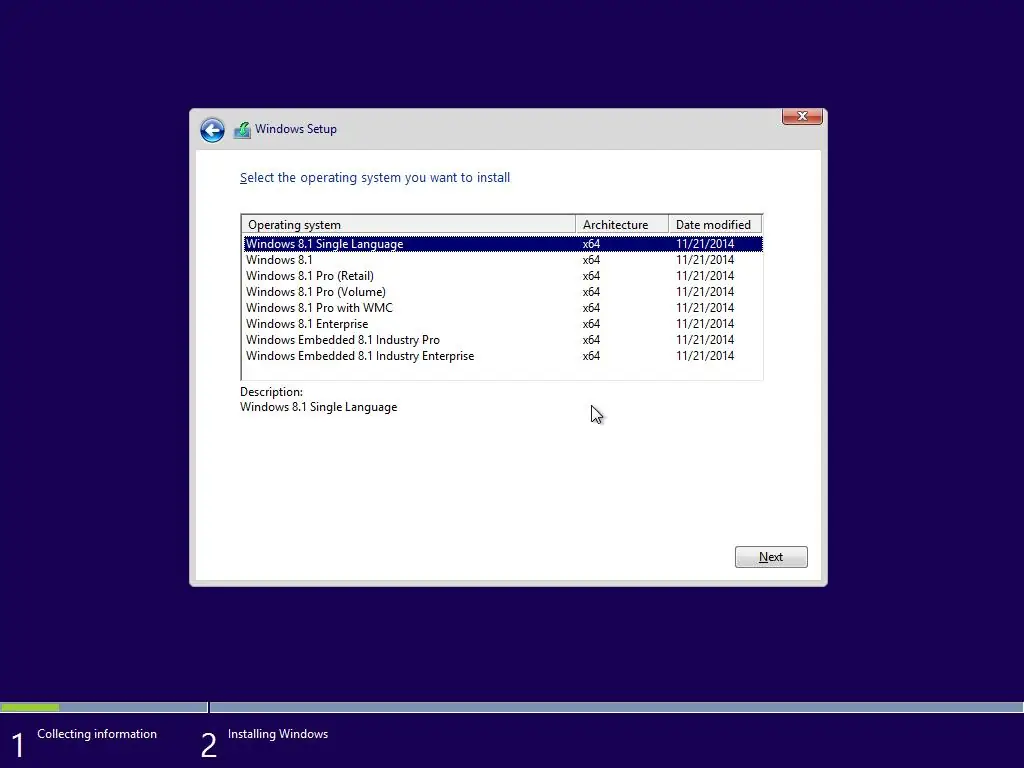
Task: Sort by the Operating system column header
Action: point(294,223)
